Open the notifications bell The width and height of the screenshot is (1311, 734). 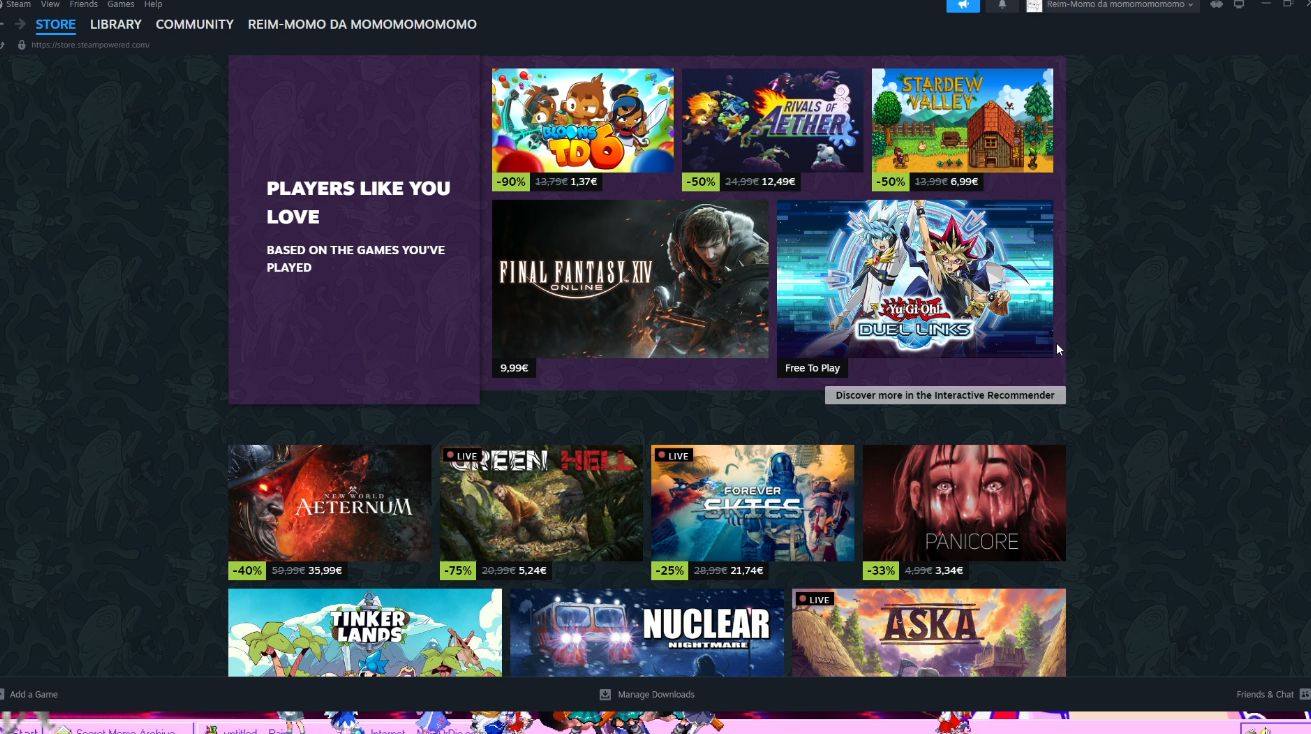coord(1002,5)
